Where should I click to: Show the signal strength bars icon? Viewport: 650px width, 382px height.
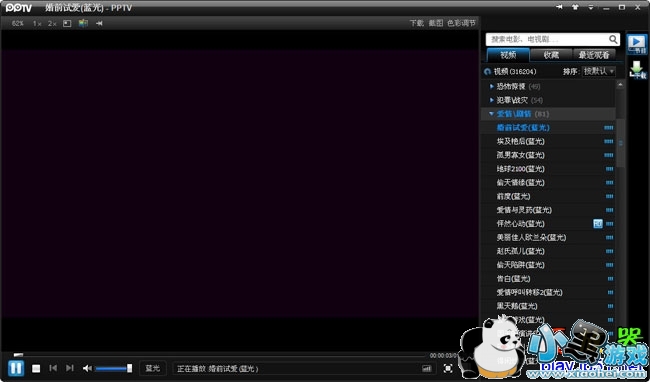click(x=427, y=368)
